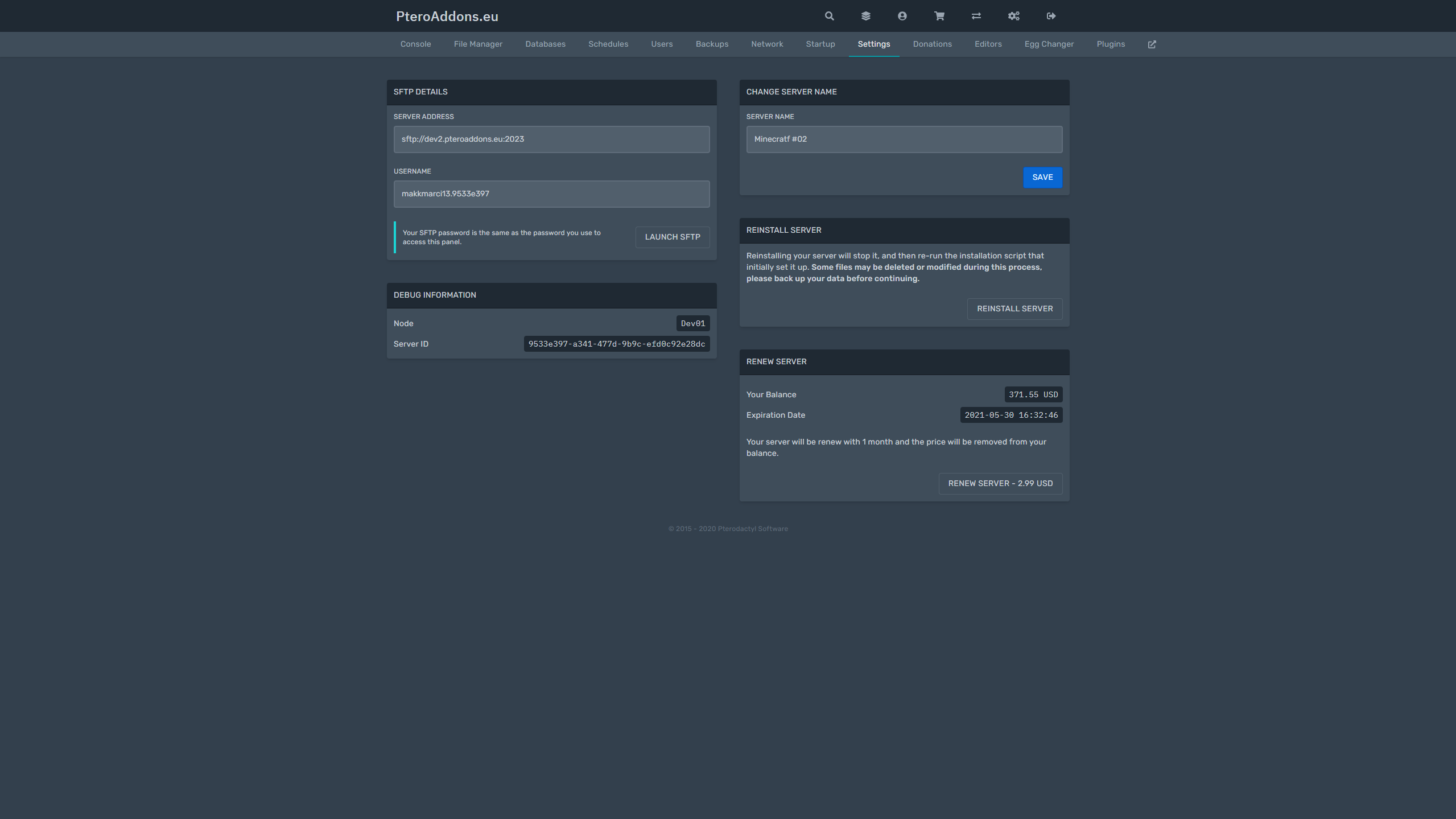Click the Reinstall Server button
Viewport: 1456px width, 819px height.
tap(1014, 309)
